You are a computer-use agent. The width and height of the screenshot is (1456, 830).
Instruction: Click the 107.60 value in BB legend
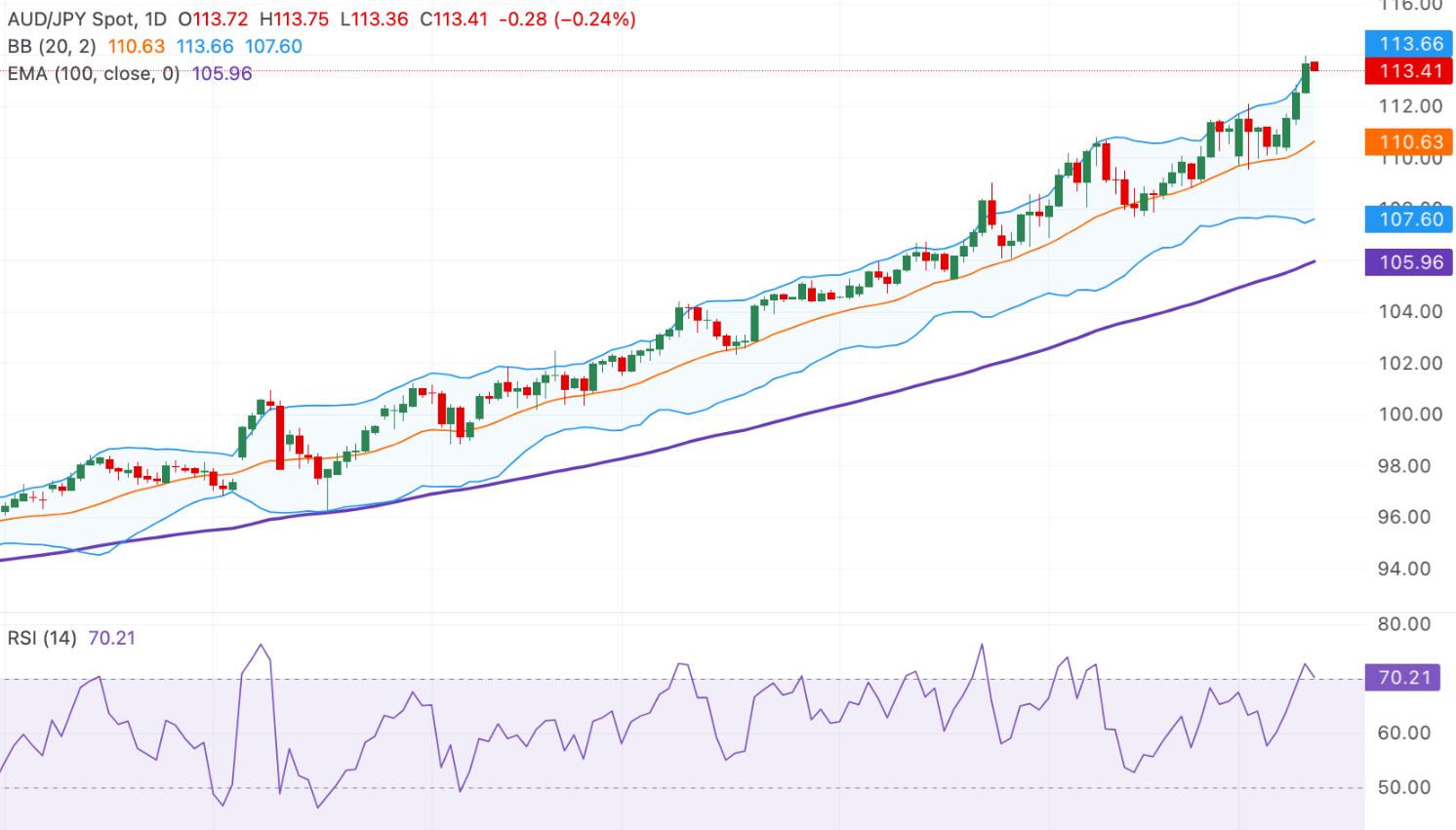coord(273,47)
